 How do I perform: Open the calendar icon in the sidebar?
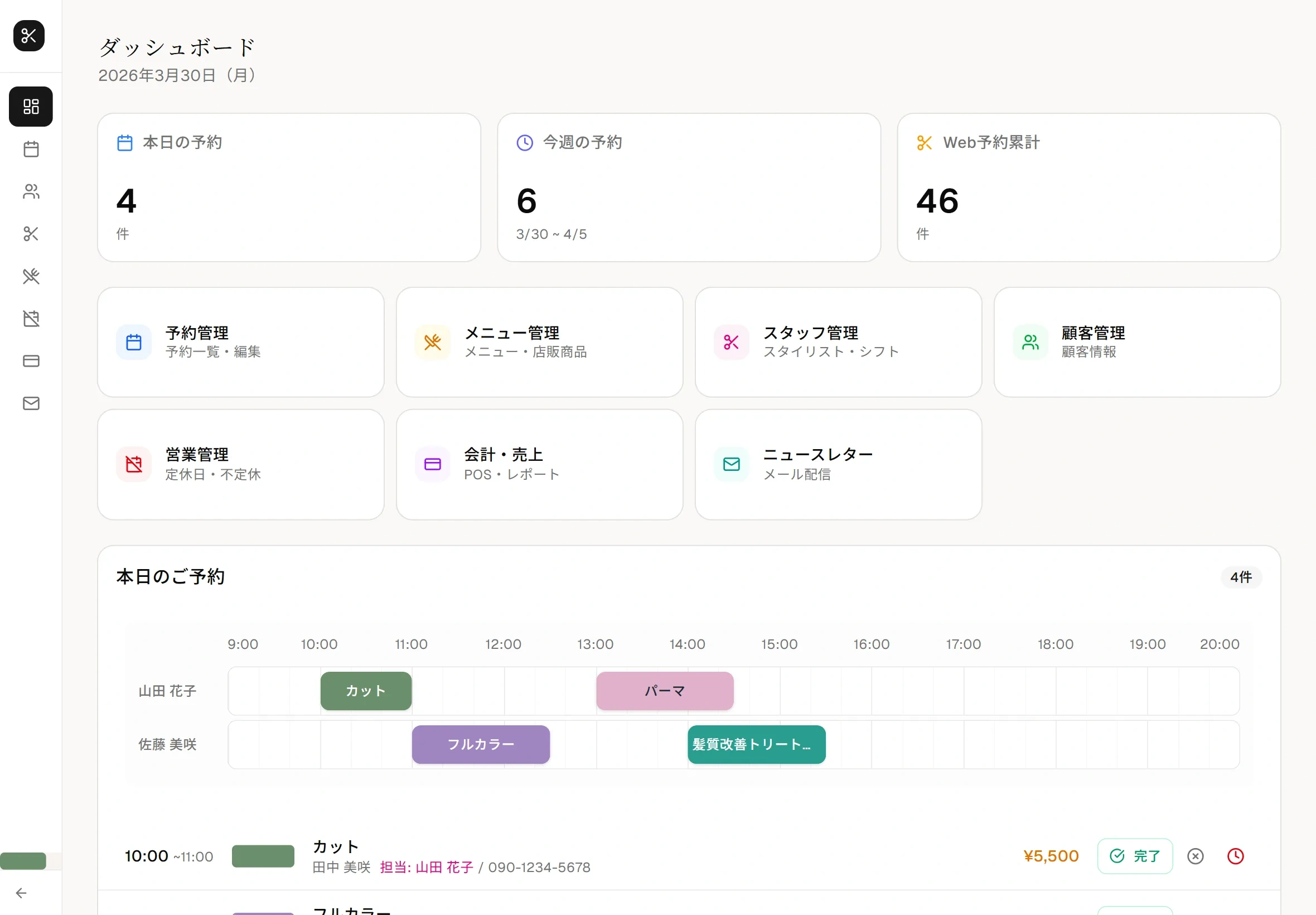click(x=31, y=149)
